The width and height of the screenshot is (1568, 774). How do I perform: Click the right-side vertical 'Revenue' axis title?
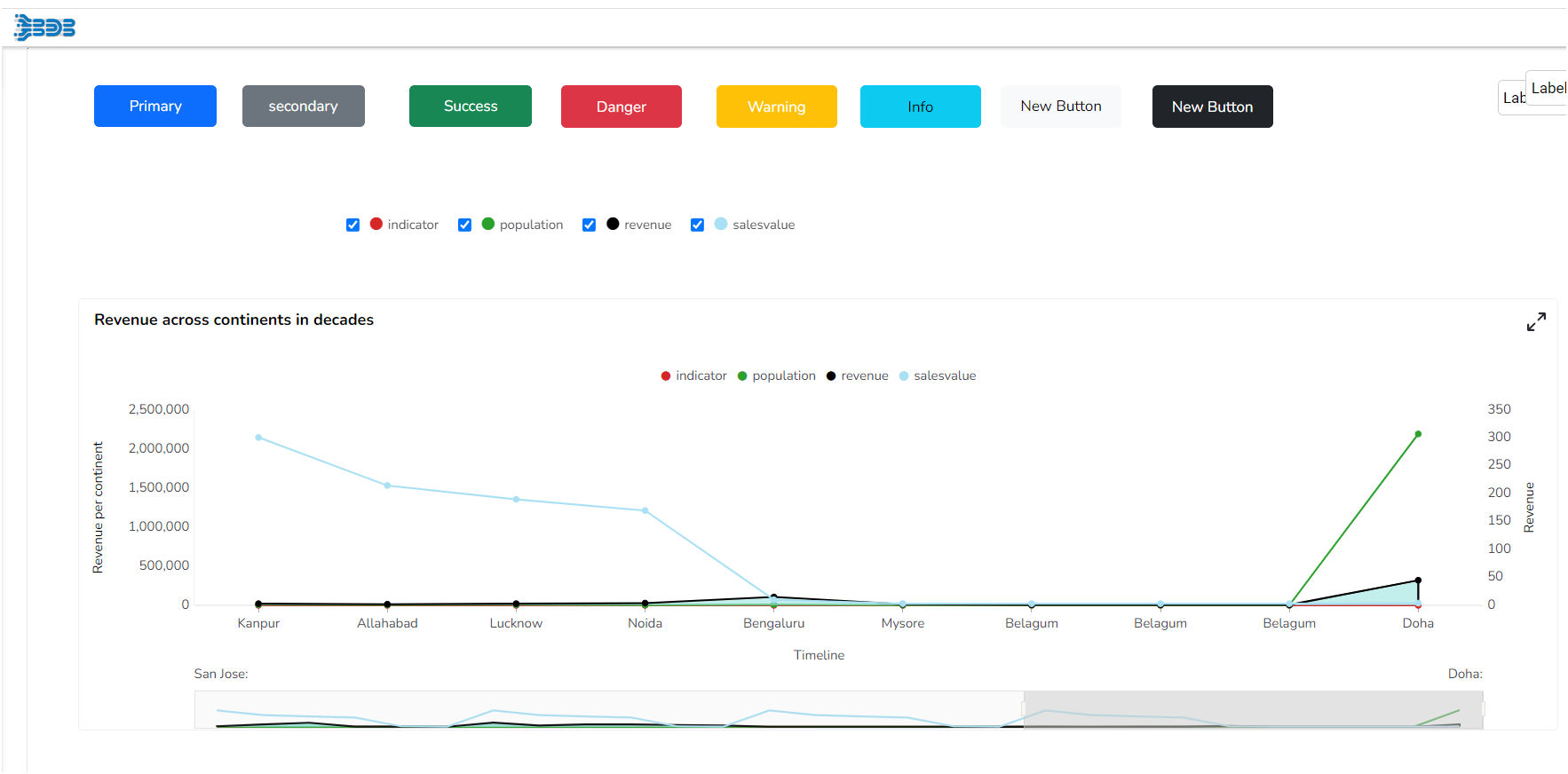pyautogui.click(x=1529, y=508)
